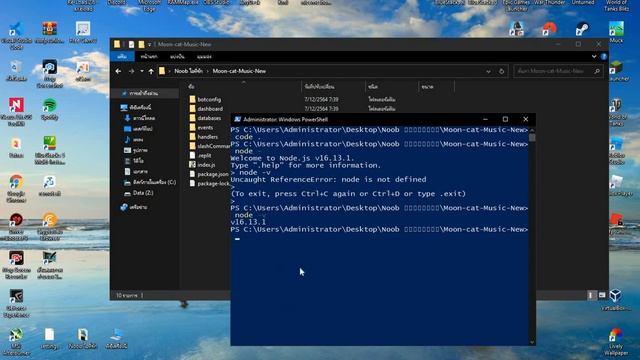
Task: Open the quick access toolbar dropdown arrow
Action: (149, 44)
